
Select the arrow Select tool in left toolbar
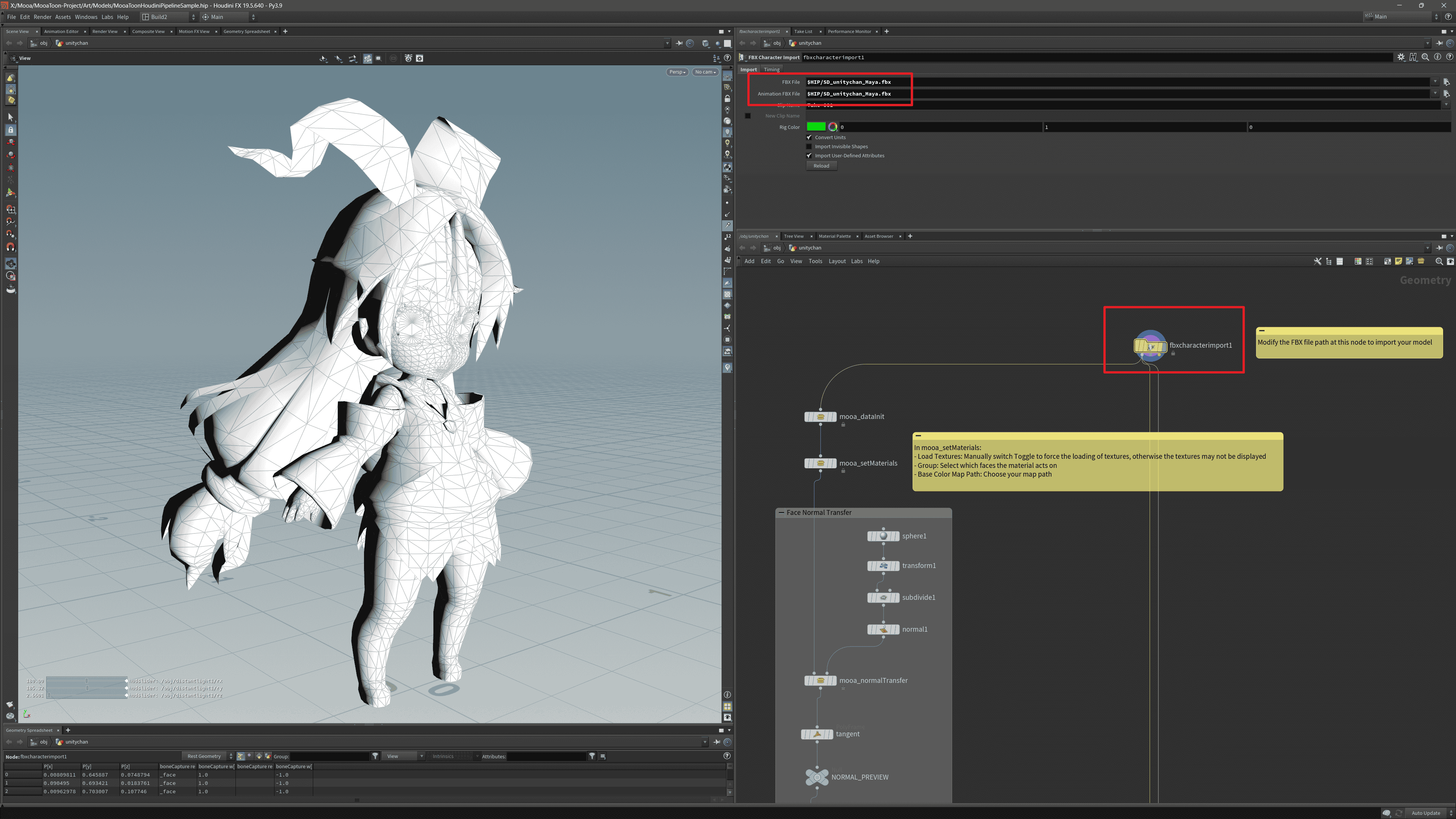tap(10, 117)
